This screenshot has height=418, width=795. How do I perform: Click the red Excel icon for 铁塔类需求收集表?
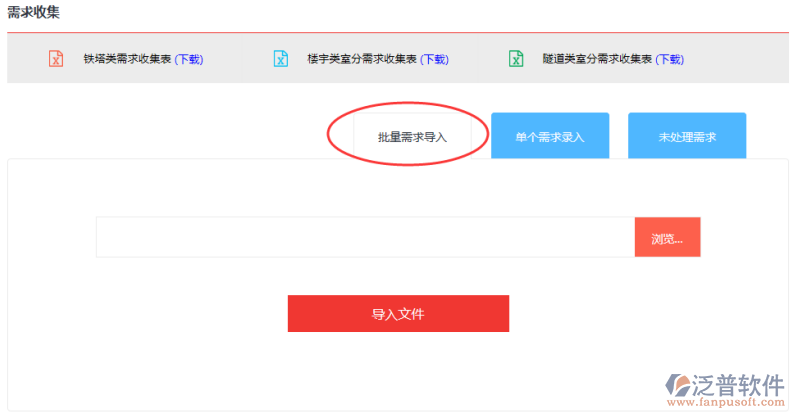tap(56, 59)
